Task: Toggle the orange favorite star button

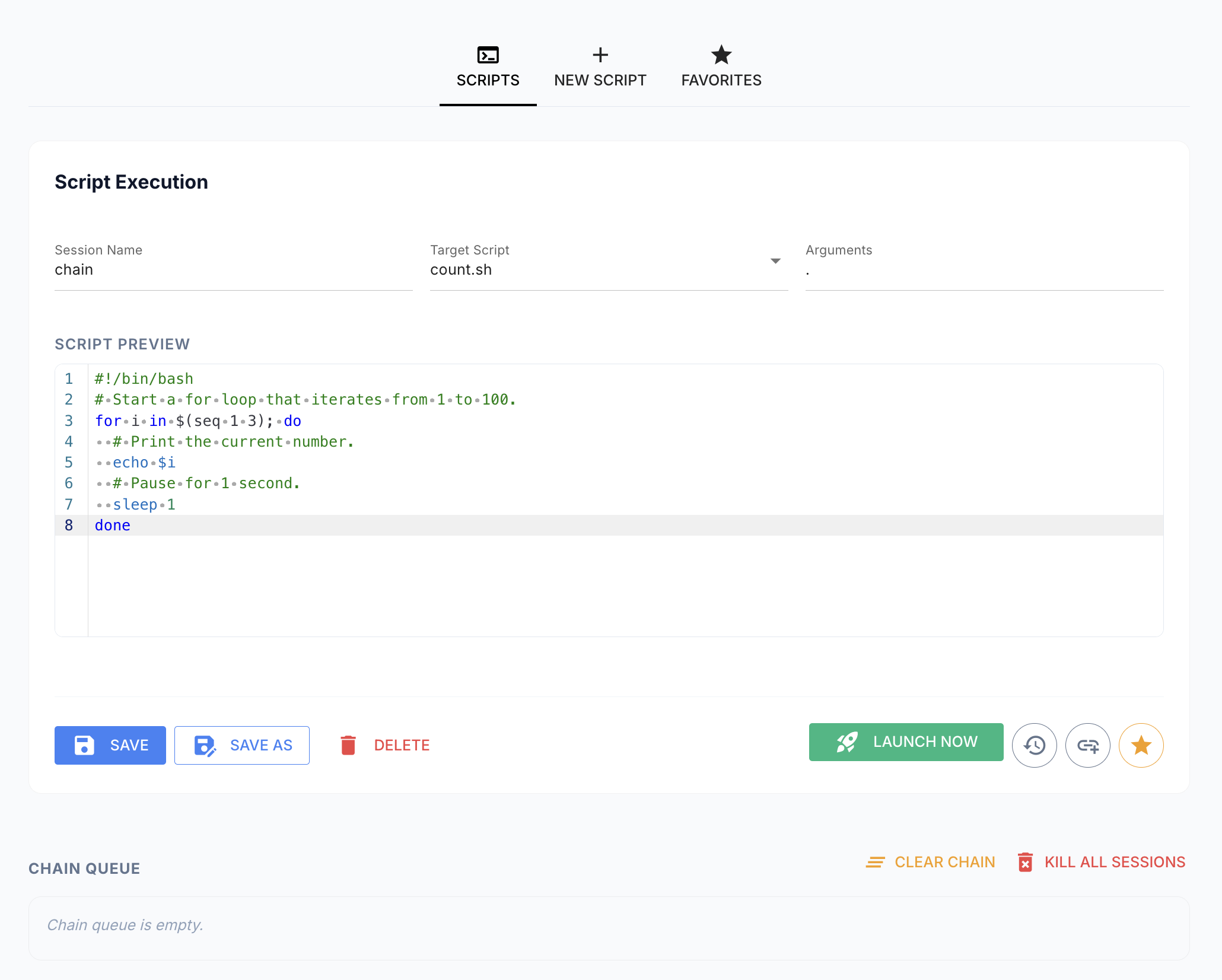Action: [1141, 746]
